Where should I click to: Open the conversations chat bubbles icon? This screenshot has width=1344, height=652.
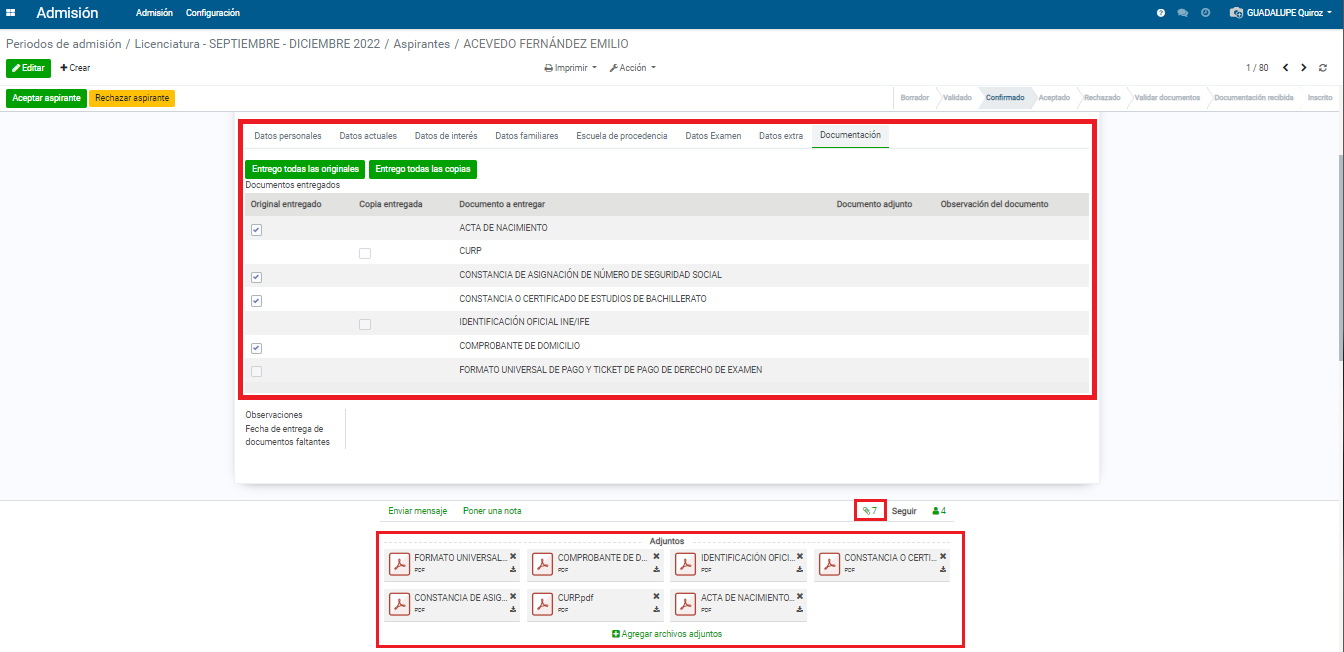coord(1183,13)
